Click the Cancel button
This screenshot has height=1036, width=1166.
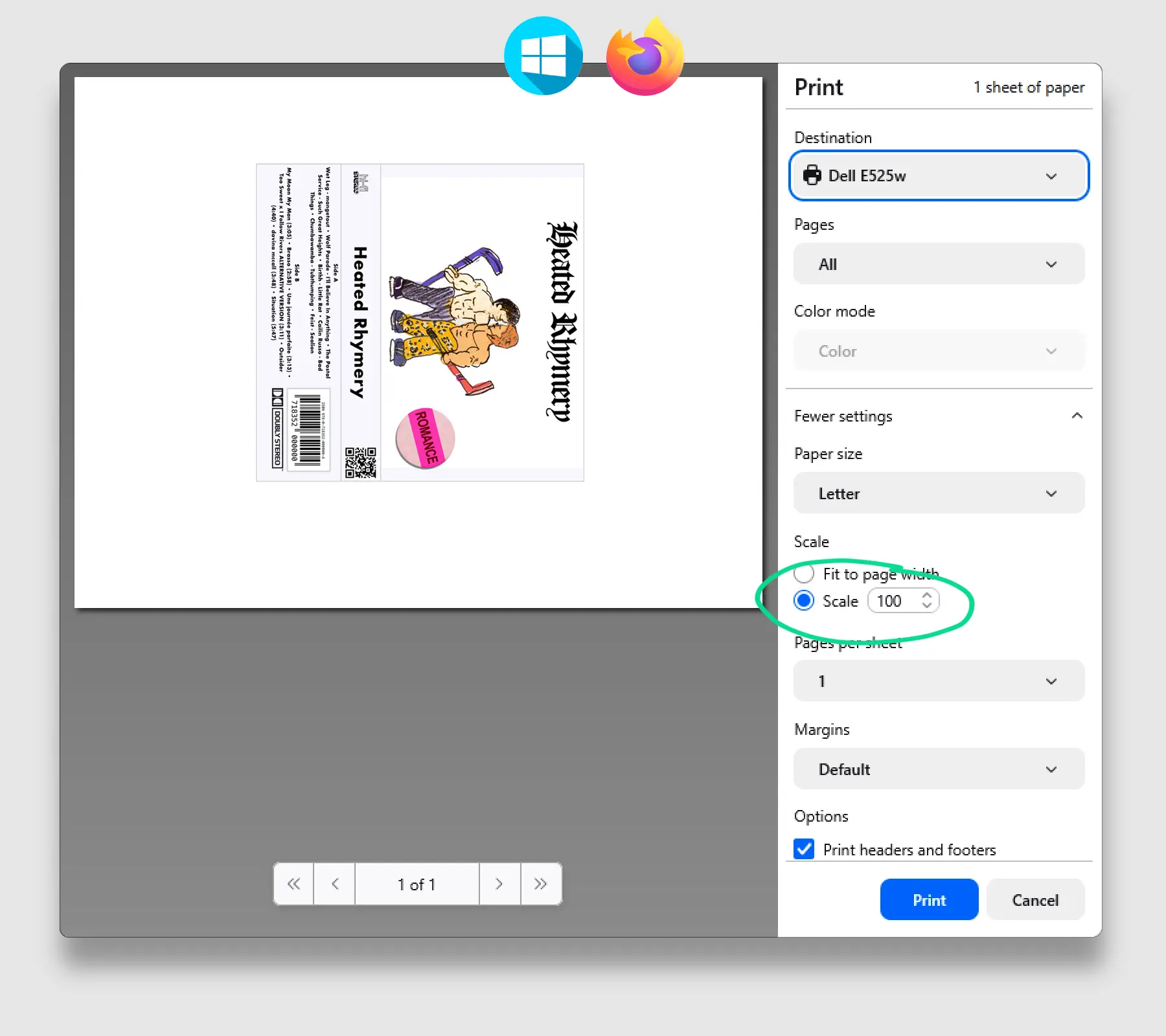(1035, 899)
